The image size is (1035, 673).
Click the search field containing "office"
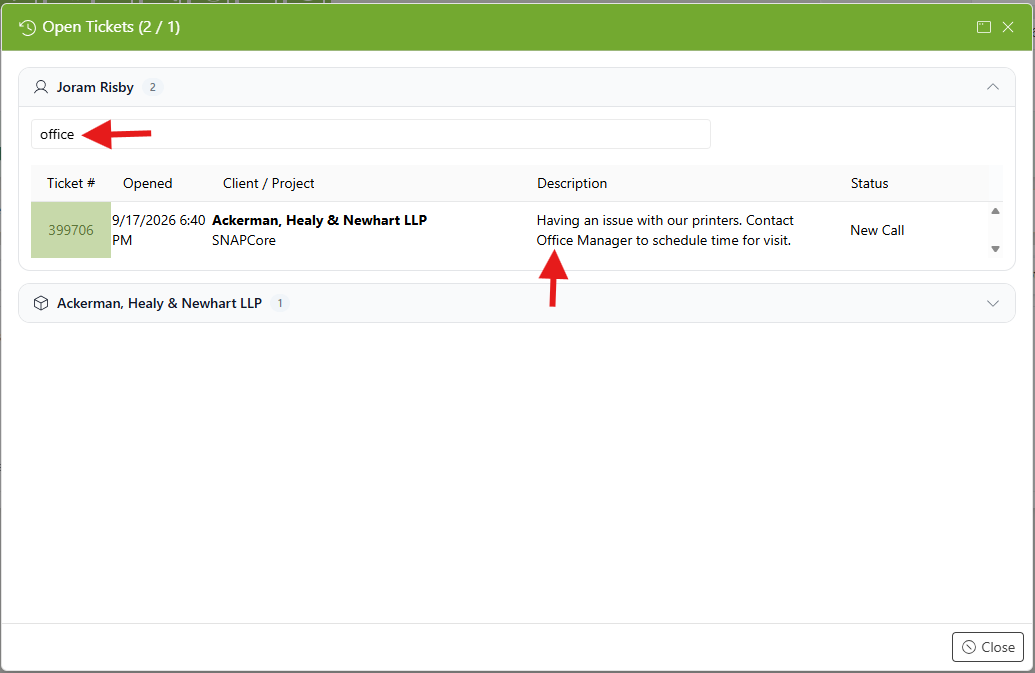click(x=371, y=134)
